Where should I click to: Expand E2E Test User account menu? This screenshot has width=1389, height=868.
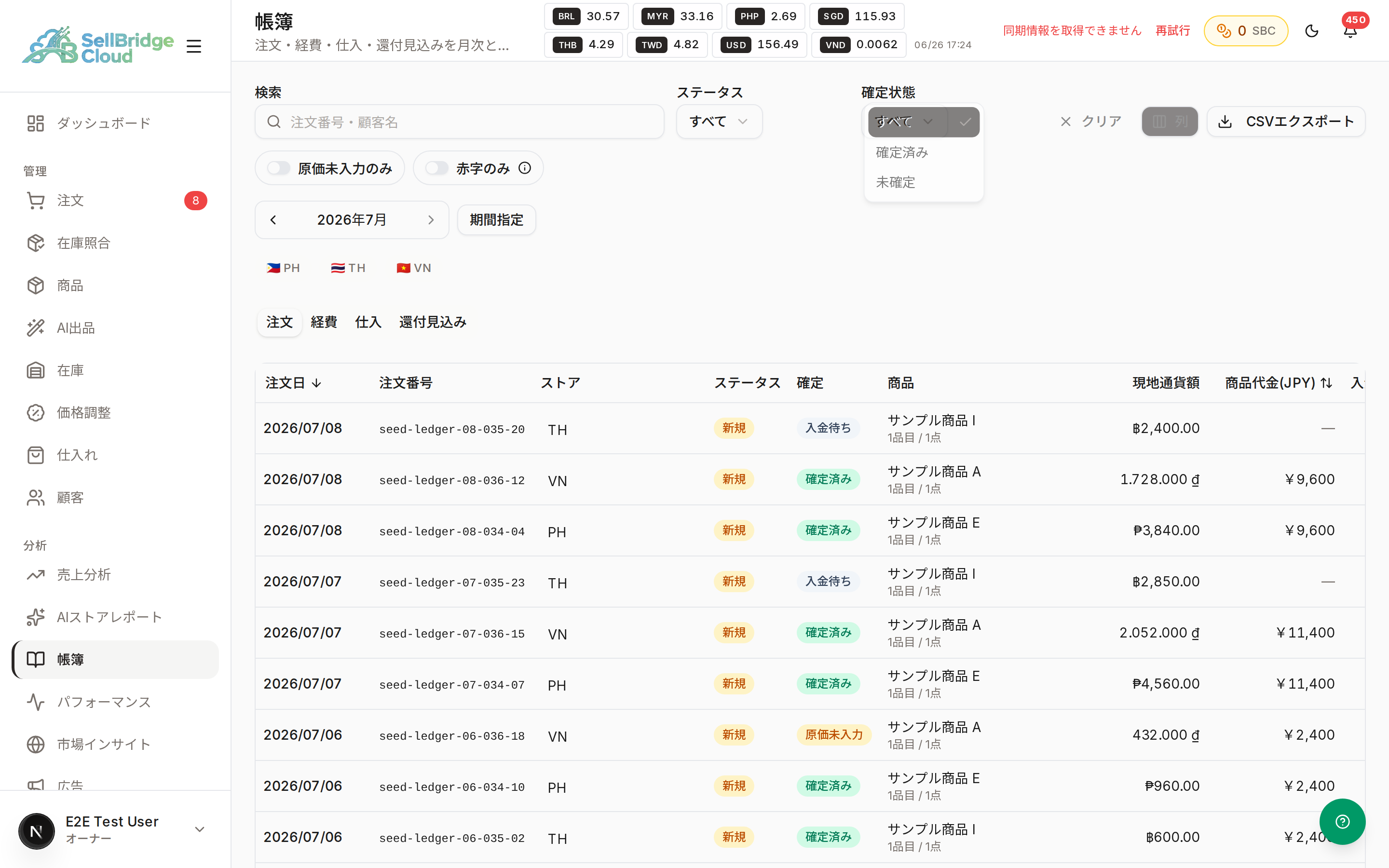tap(115, 829)
